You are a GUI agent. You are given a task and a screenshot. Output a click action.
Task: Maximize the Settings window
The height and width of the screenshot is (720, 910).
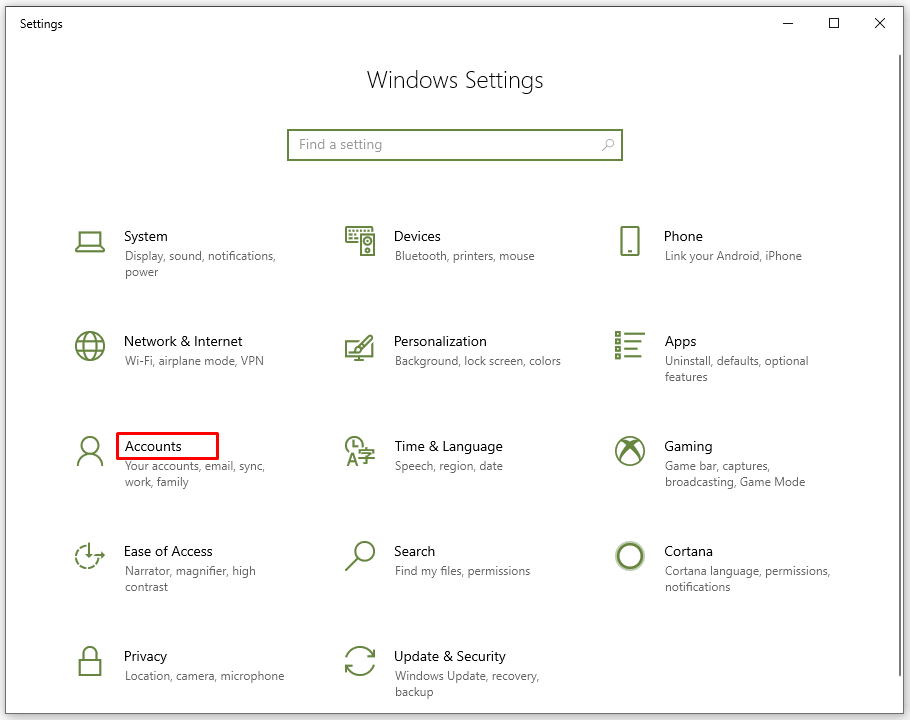pyautogui.click(x=833, y=23)
